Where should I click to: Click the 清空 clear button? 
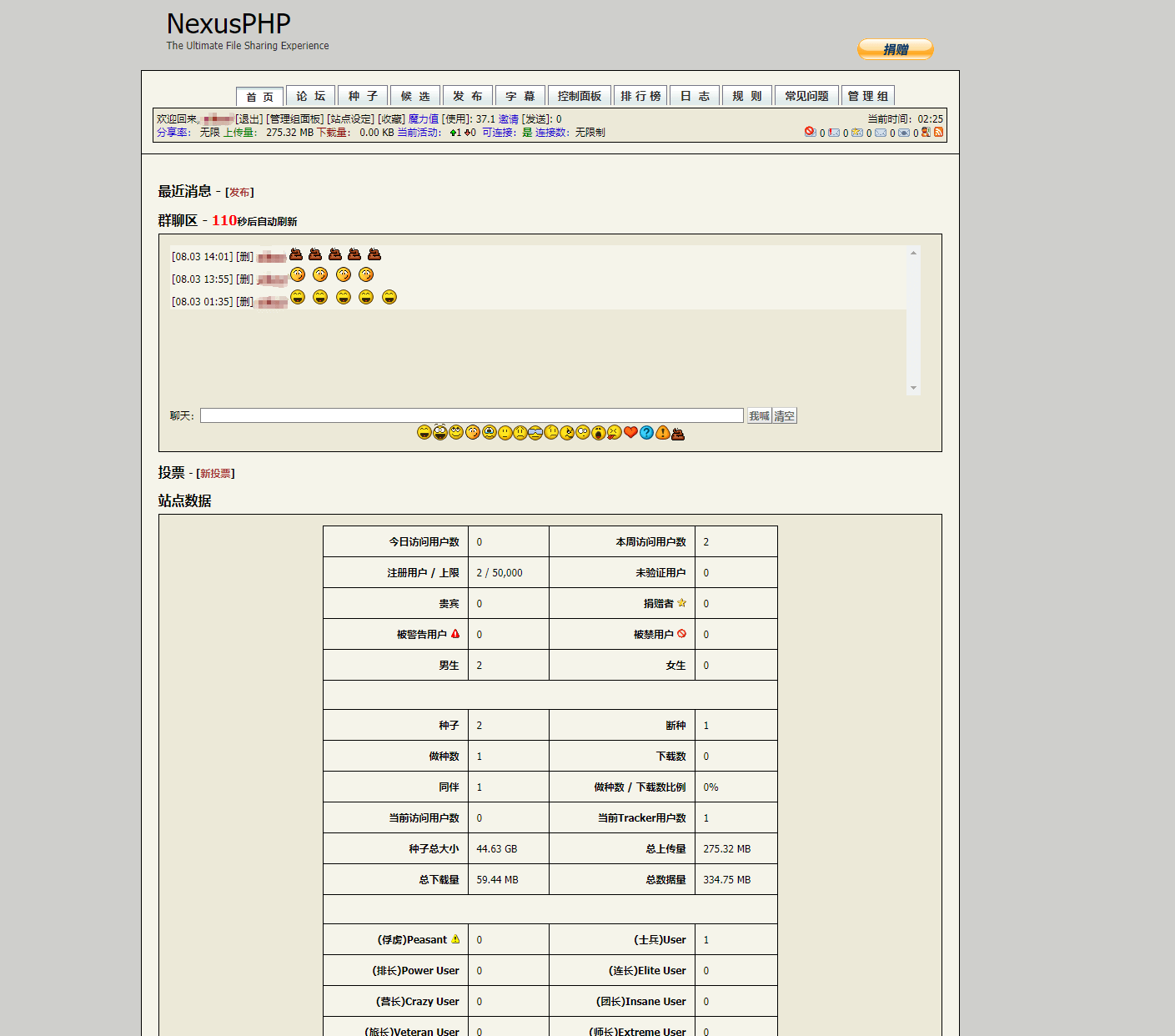point(785,415)
